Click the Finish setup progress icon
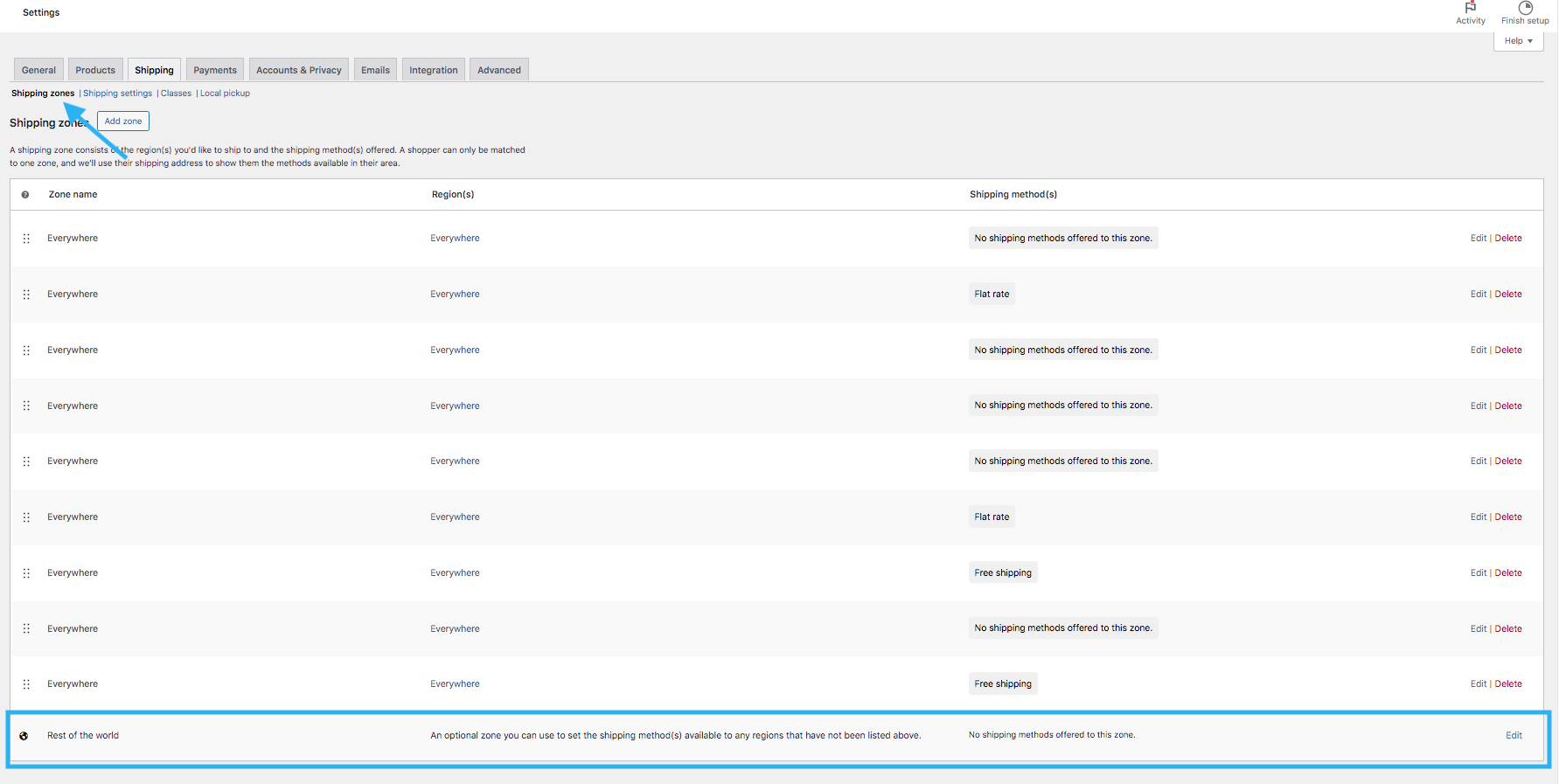The image size is (1559, 784). [1525, 8]
